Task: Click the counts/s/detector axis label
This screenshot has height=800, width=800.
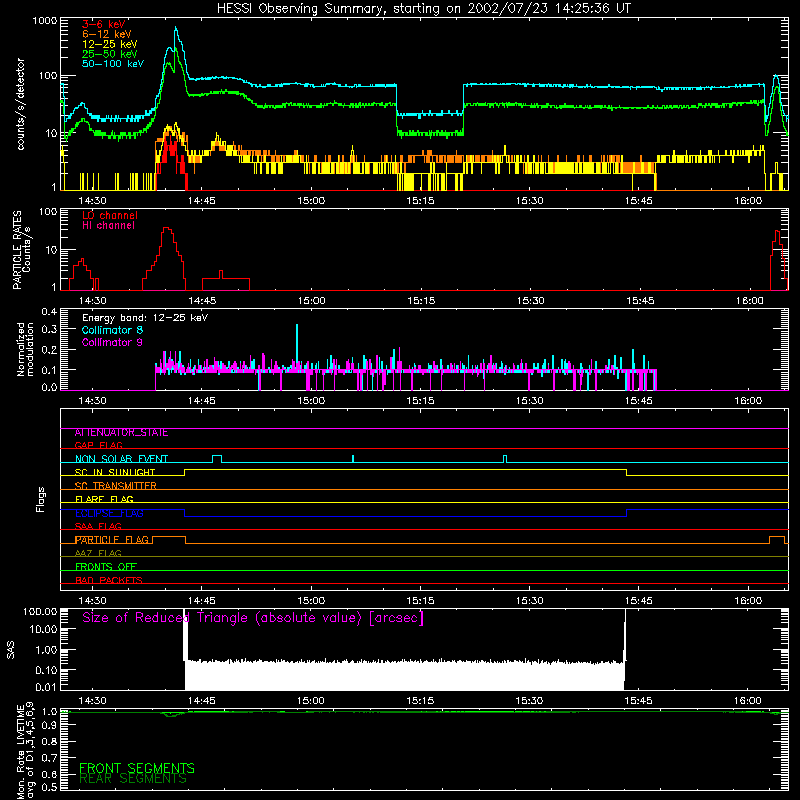Action: 21,104
